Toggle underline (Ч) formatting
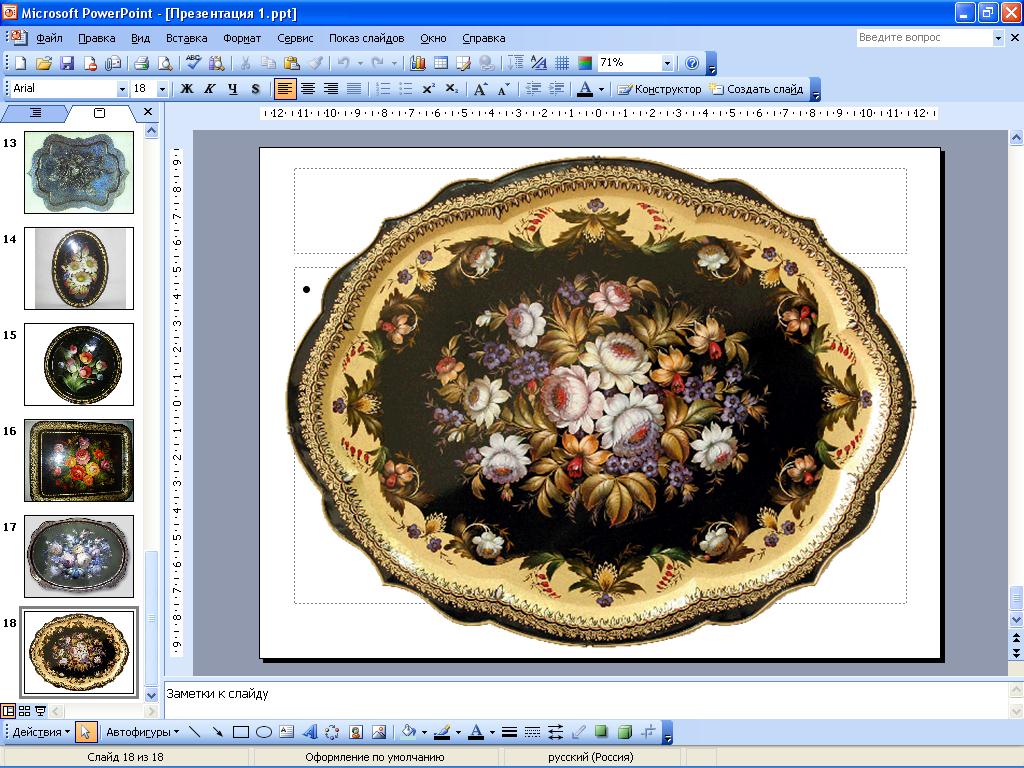Viewport: 1024px width, 768px height. click(232, 89)
